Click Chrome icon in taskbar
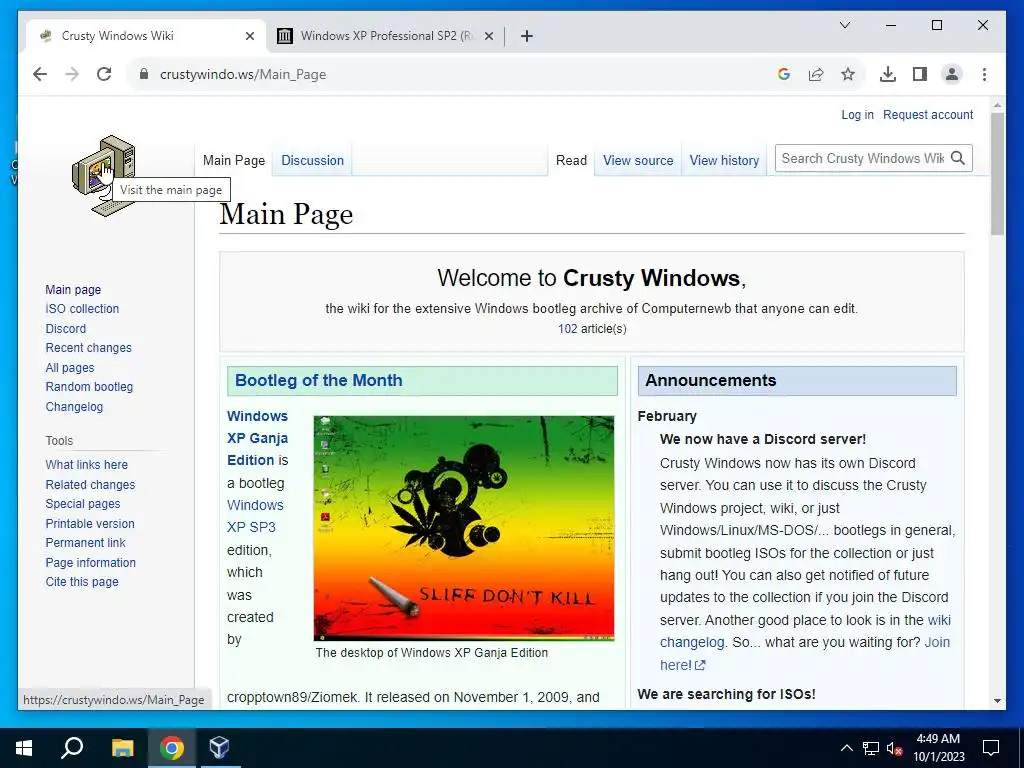Viewport: 1024px width, 768px height. click(x=172, y=748)
